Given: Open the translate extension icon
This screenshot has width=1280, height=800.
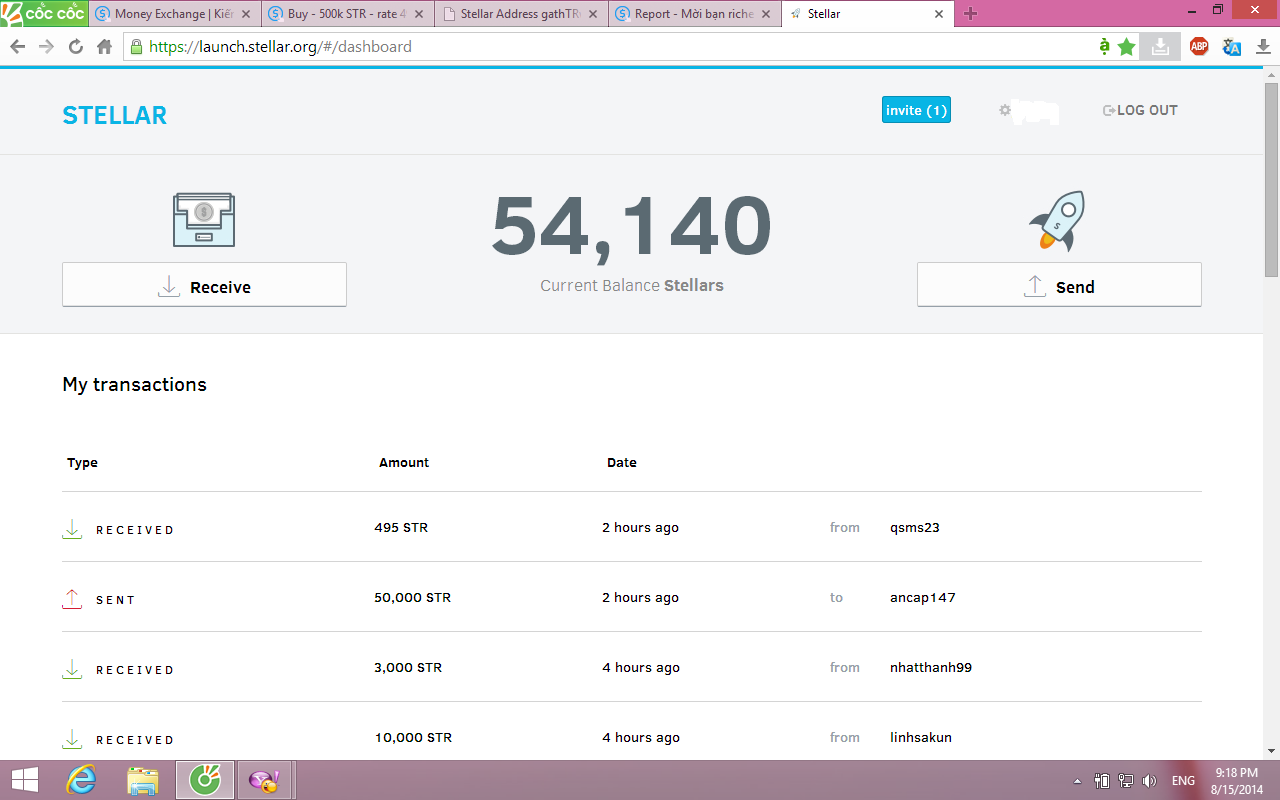Looking at the screenshot, I should pyautogui.click(x=1232, y=46).
